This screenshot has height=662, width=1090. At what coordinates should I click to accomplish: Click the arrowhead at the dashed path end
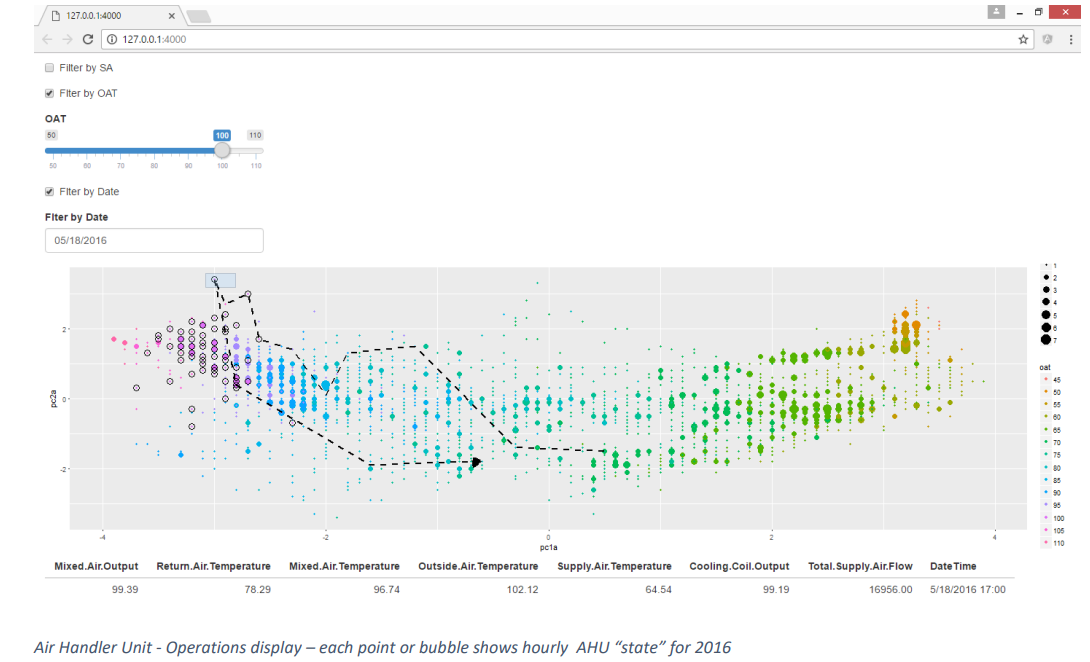click(x=477, y=462)
